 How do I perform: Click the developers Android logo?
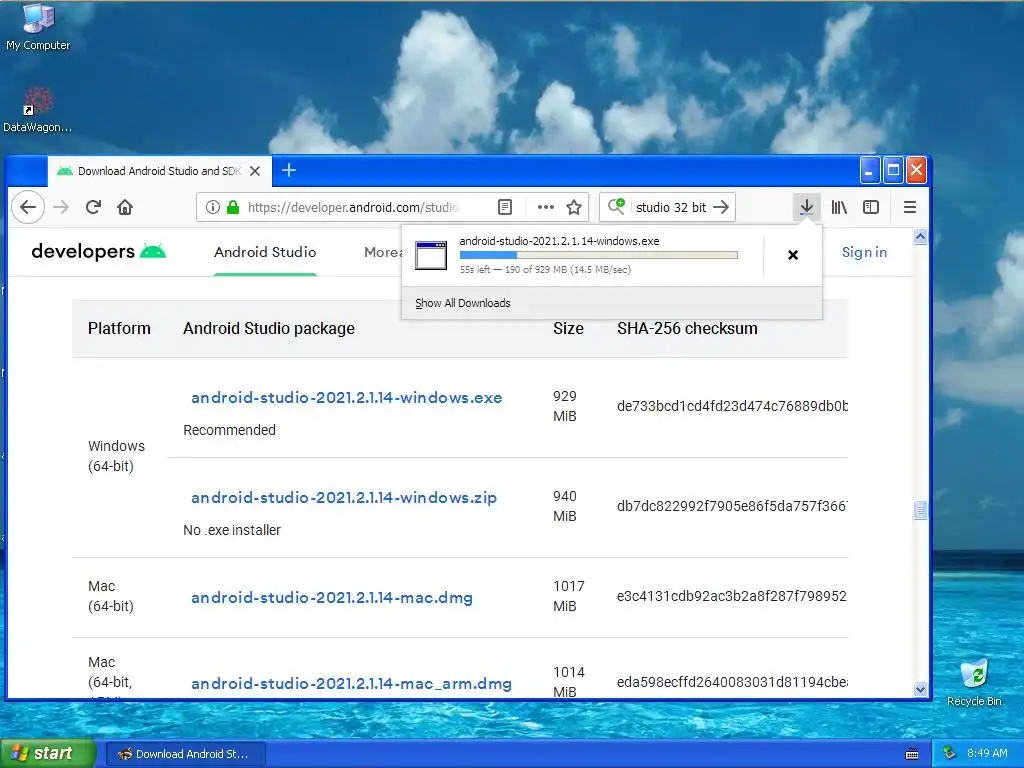[99, 251]
